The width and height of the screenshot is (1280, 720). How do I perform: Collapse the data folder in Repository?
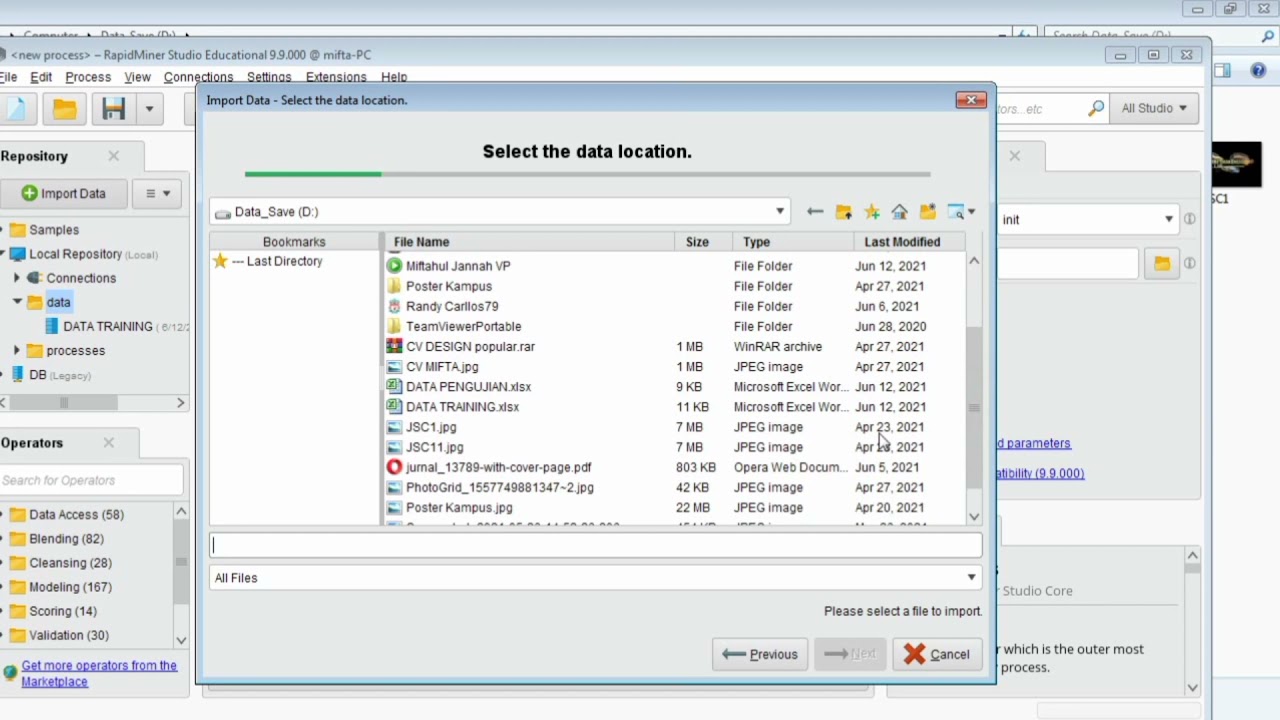[17, 302]
